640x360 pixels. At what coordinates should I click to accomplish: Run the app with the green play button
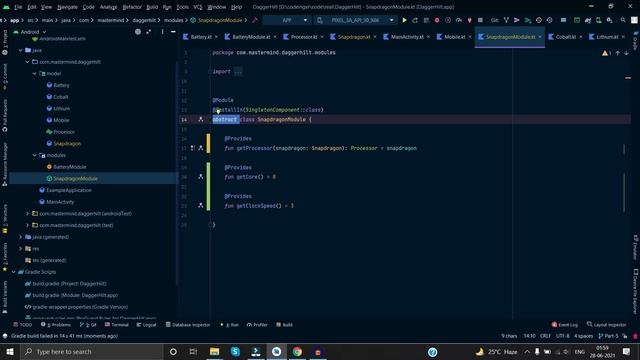(x=404, y=20)
